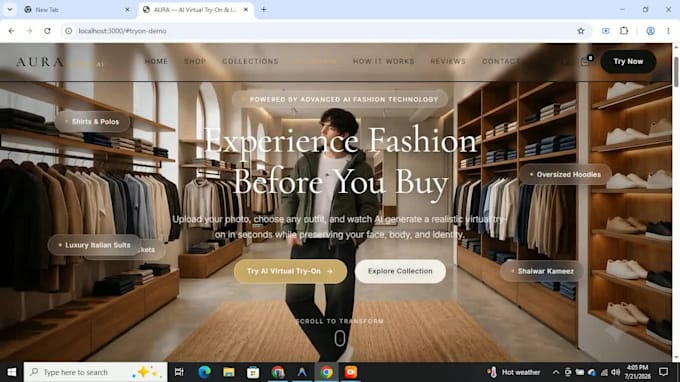Viewport: 680px width, 382px height.
Task: Select the Shalwar Kameez tag
Action: point(542,271)
